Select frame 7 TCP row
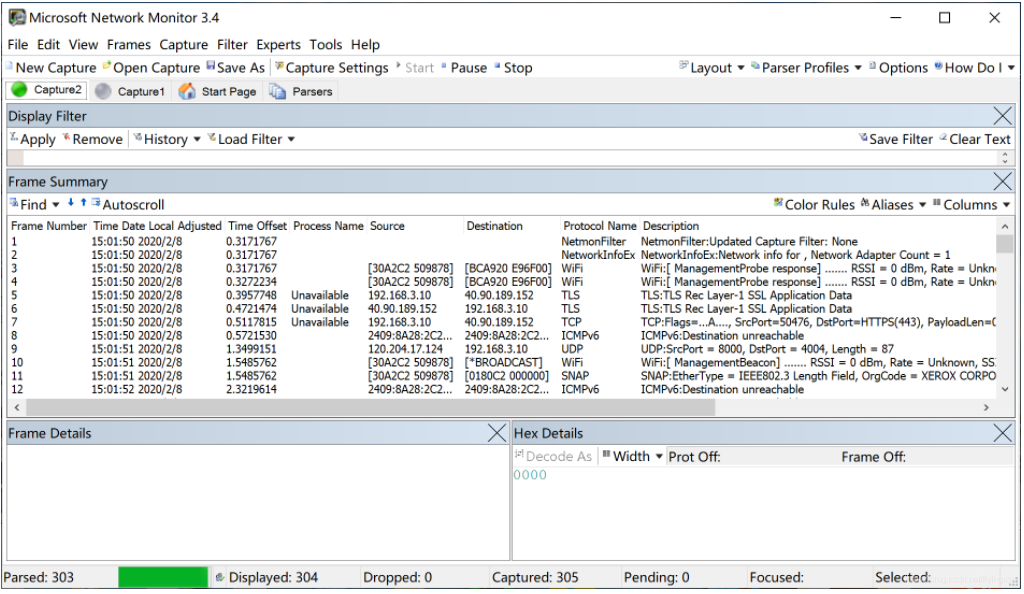 [503, 322]
